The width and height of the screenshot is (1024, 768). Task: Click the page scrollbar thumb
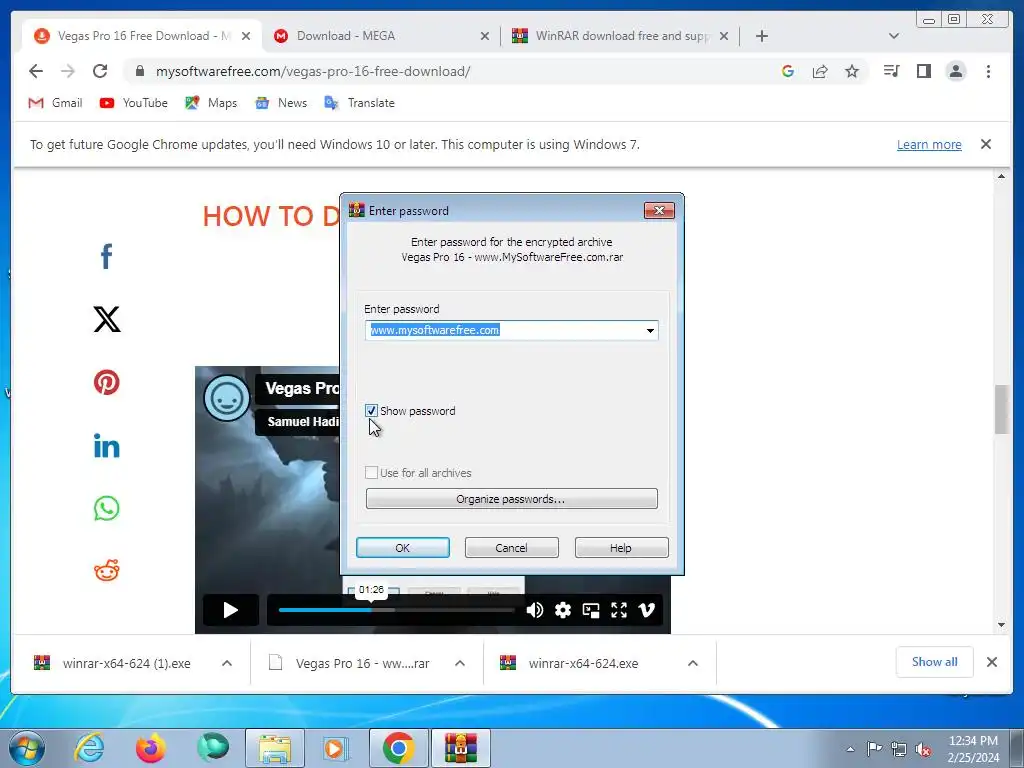(x=1001, y=409)
